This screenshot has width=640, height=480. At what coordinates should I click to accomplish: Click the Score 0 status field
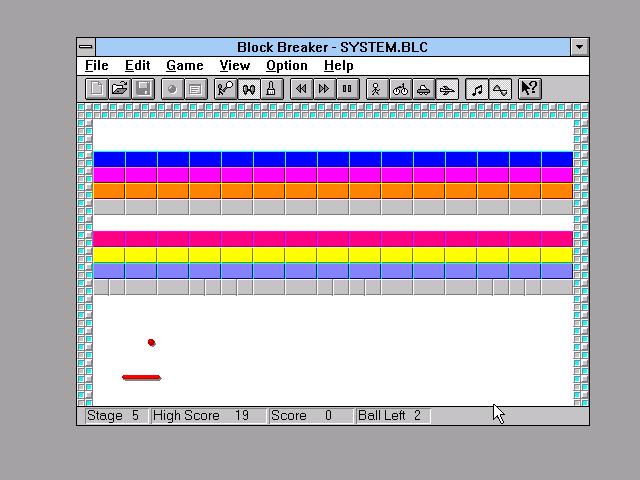pos(311,416)
